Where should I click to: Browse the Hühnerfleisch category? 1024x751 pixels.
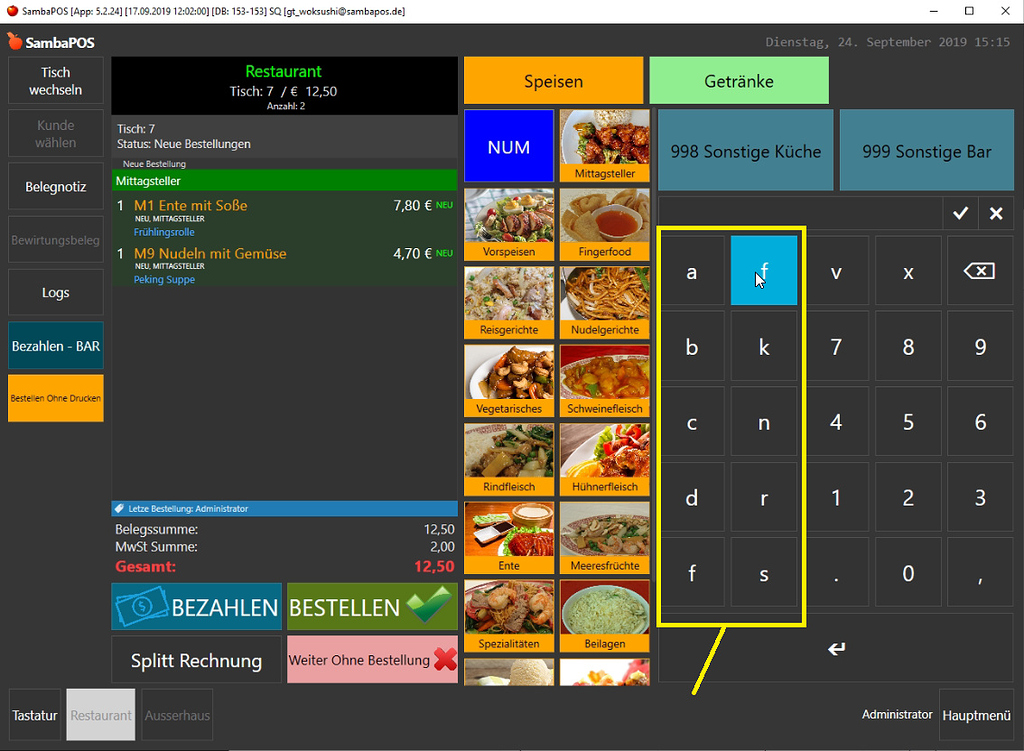[x=604, y=458]
